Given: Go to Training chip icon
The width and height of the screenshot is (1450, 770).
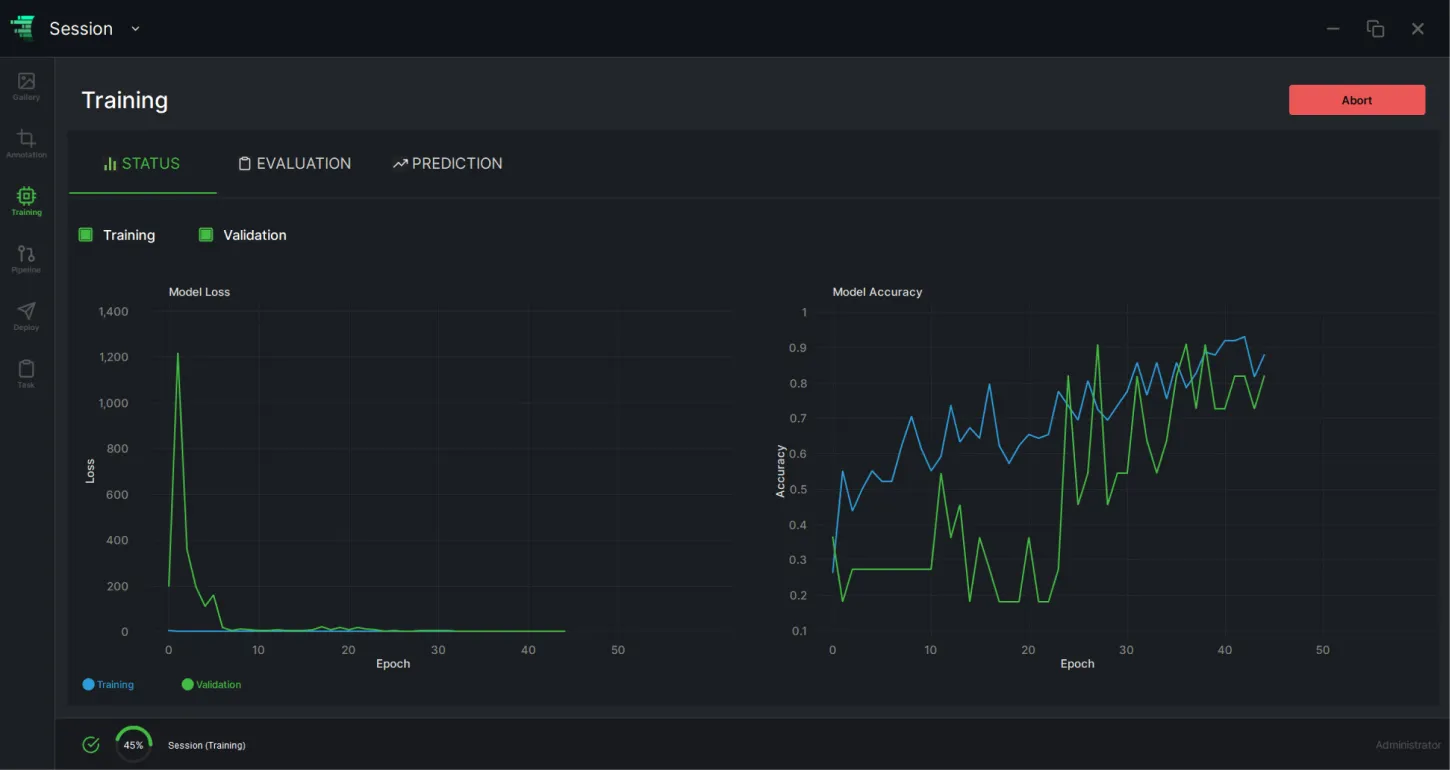Looking at the screenshot, I should click(26, 196).
